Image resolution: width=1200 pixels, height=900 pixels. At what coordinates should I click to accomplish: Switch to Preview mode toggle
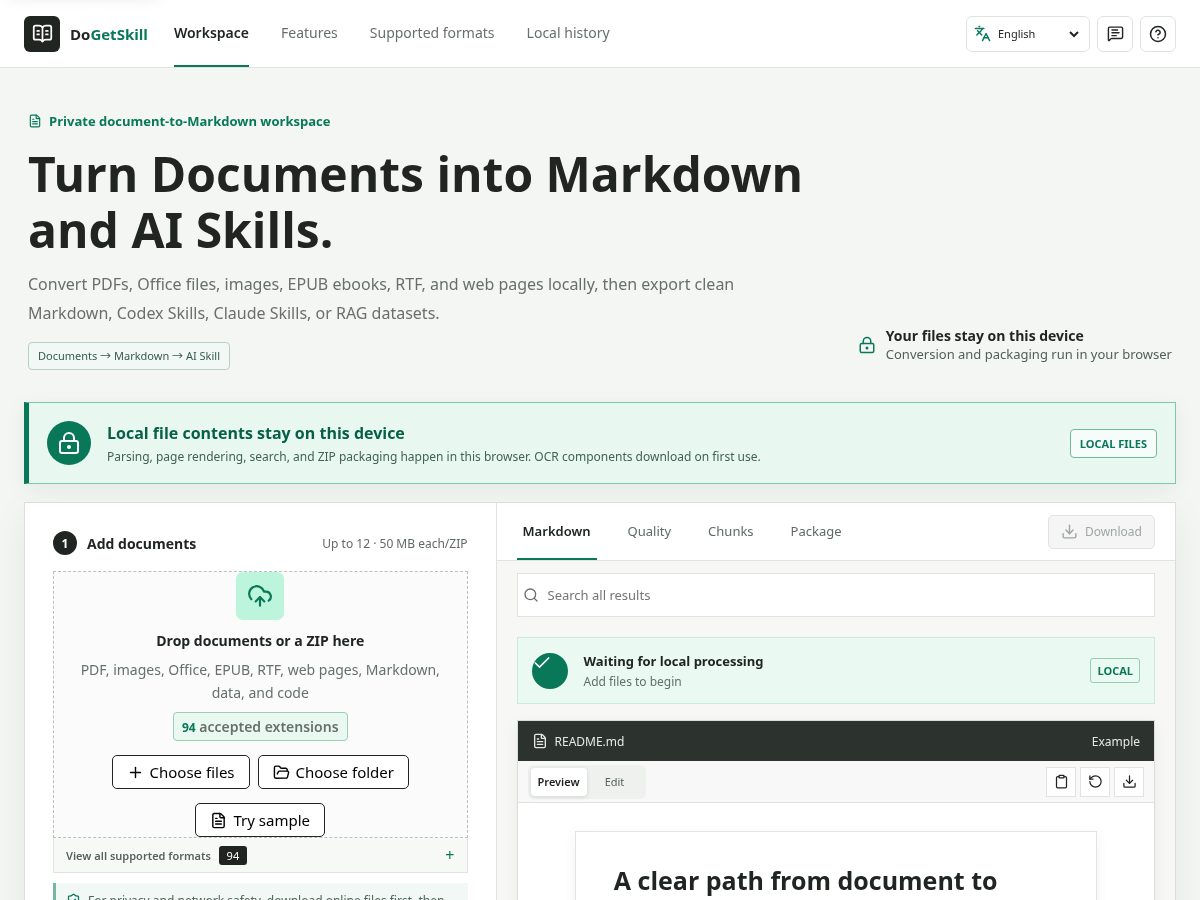(x=558, y=782)
